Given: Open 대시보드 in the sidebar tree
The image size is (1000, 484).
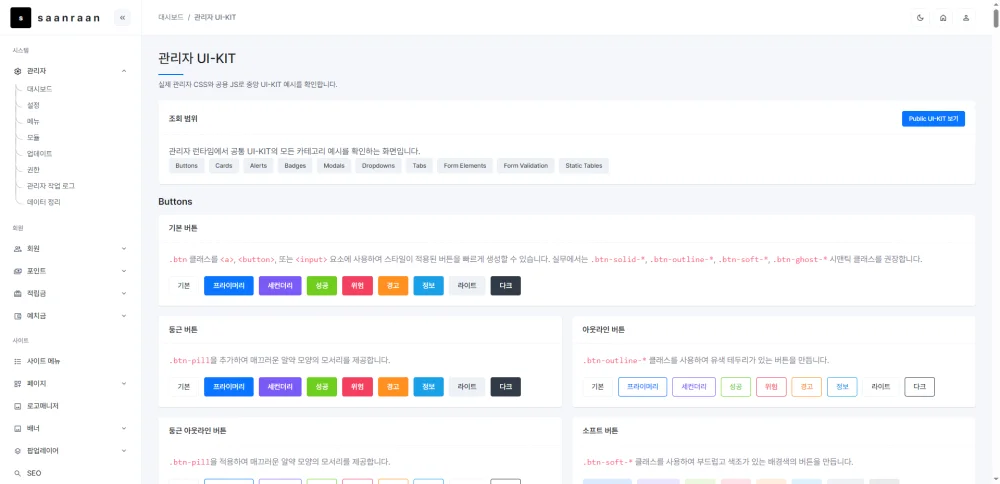Looking at the screenshot, I should tap(40, 89).
